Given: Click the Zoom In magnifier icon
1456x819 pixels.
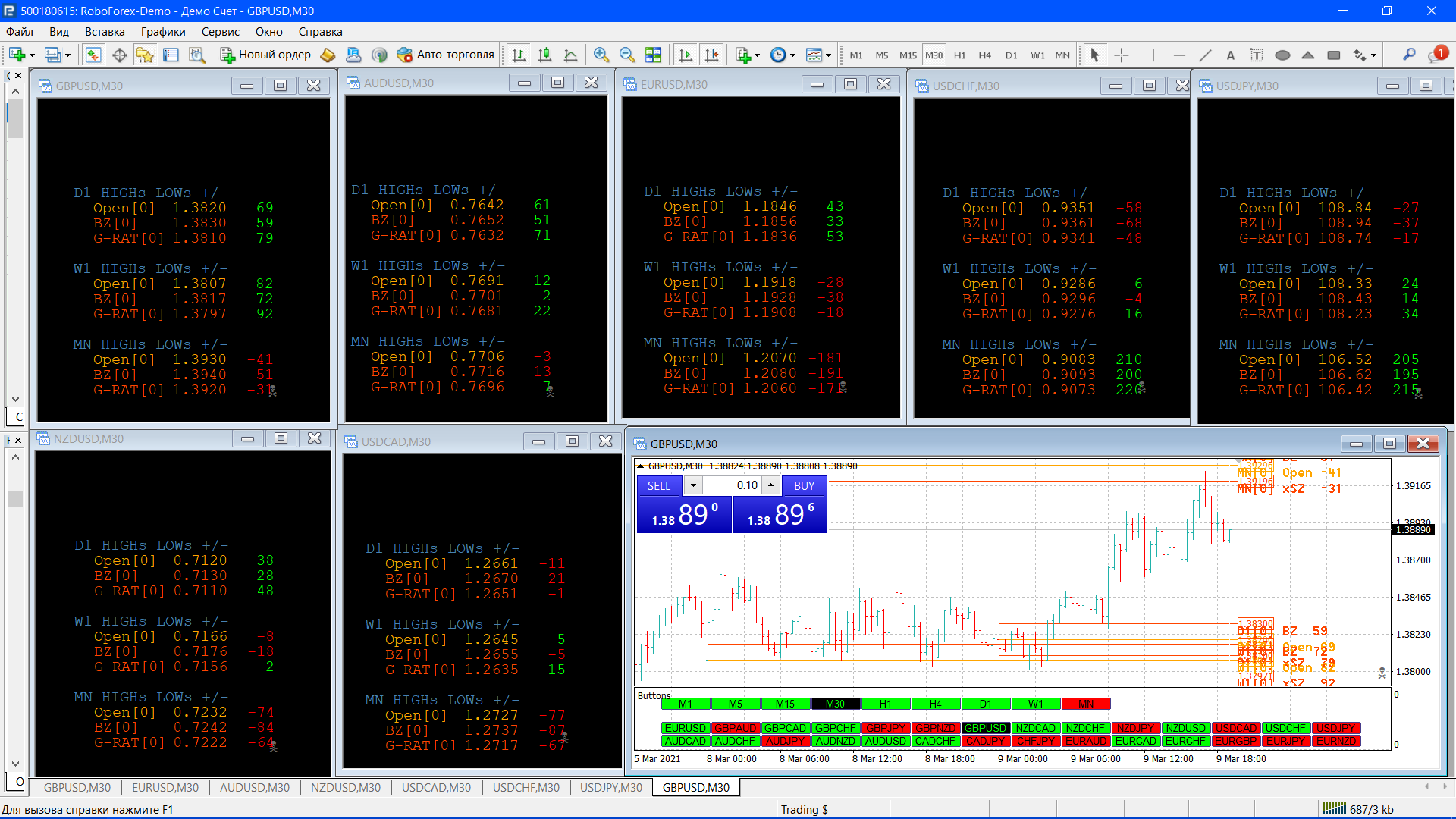Looking at the screenshot, I should pos(601,55).
